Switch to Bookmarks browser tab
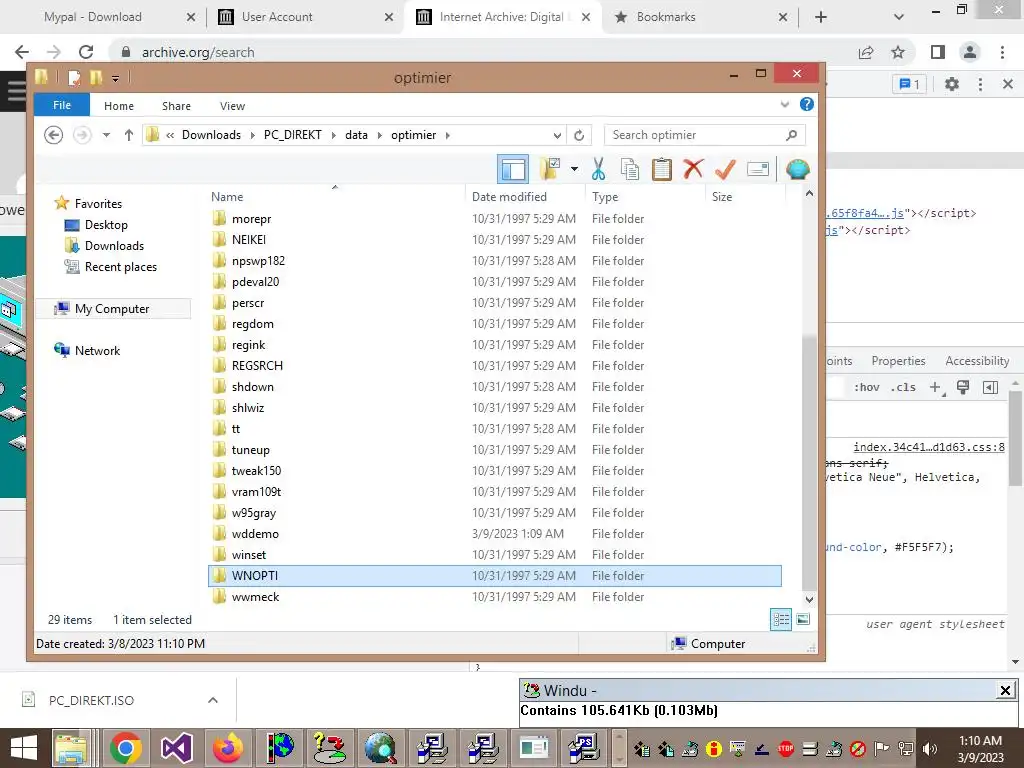The height and width of the screenshot is (768, 1024). [665, 17]
